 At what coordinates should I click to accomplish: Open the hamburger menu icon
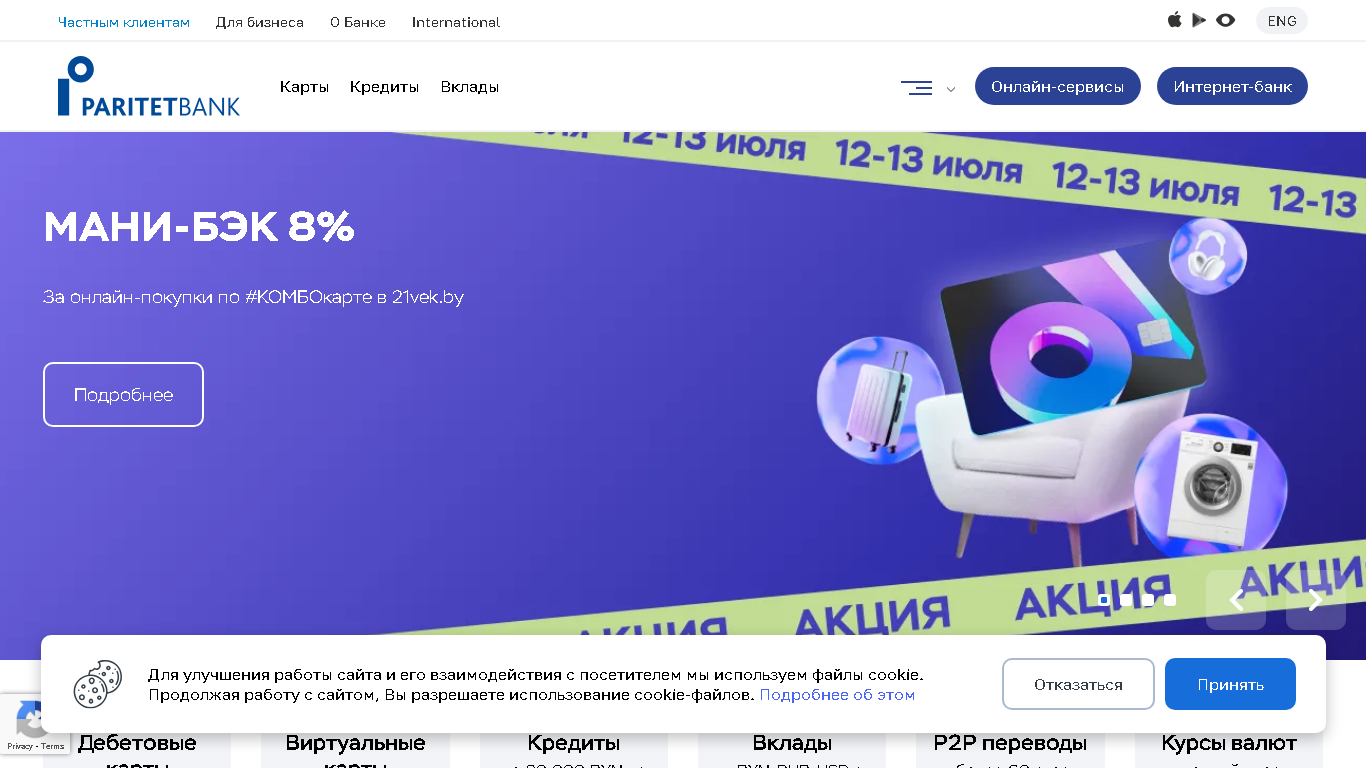[917, 88]
